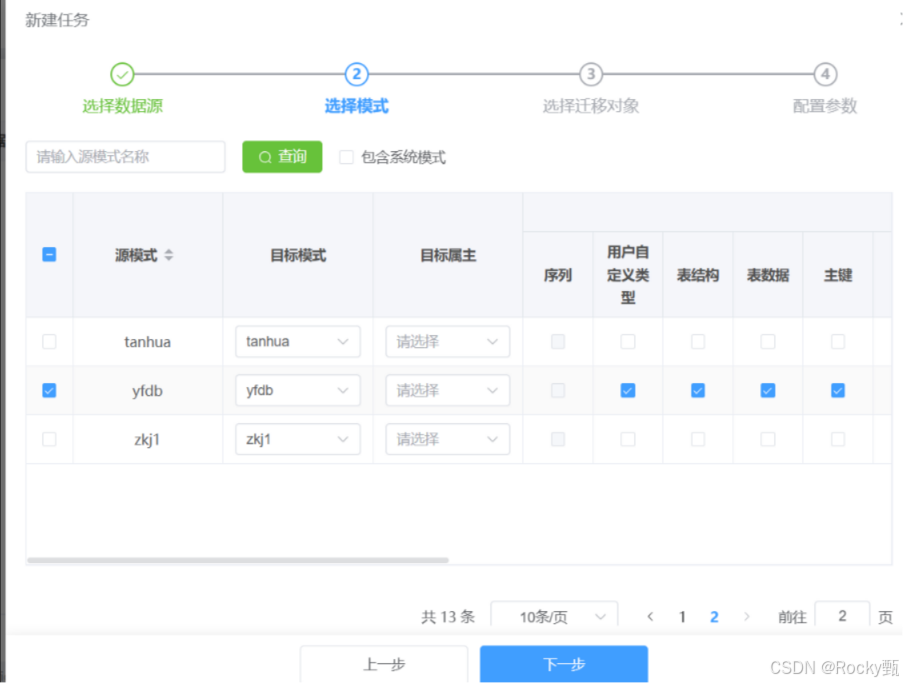Go to page 1 in pagination
Viewport: 903px width, 683px height.
coord(682,617)
